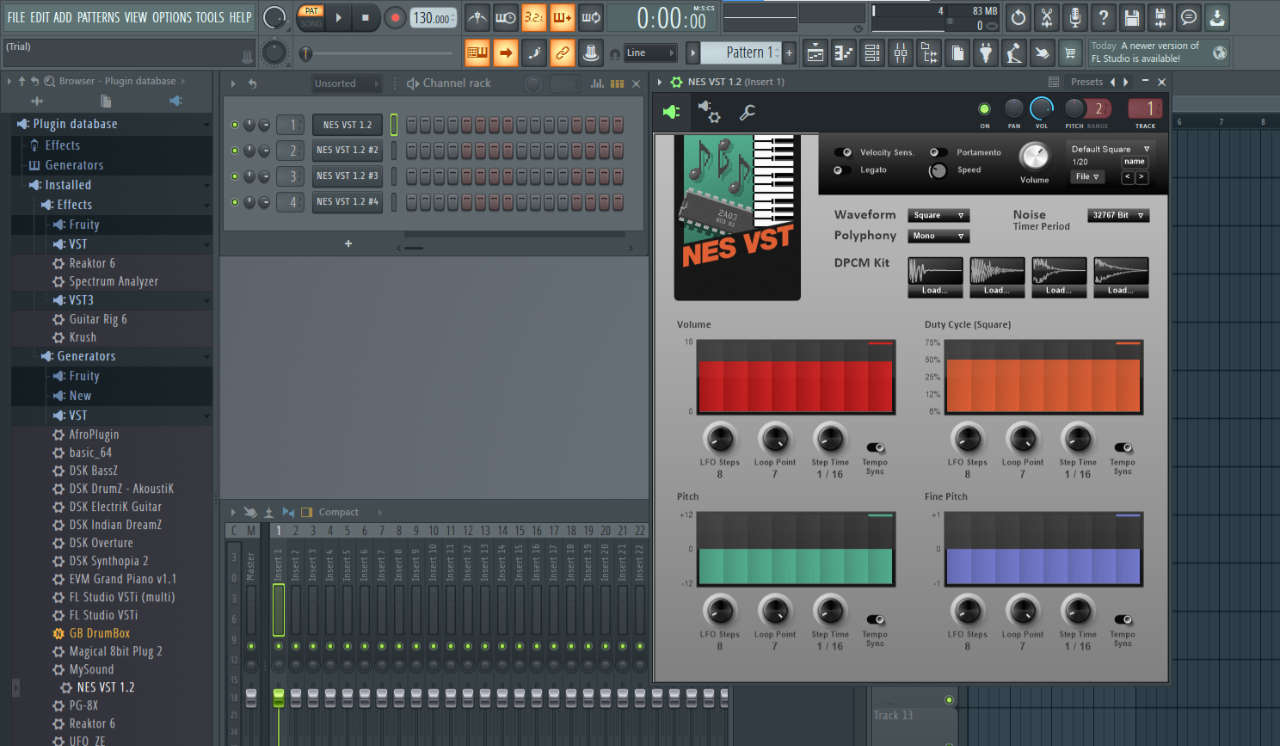Screen dimensions: 1280x746
Task: Open the Default Square preset dropdown
Action: [x=1110, y=149]
